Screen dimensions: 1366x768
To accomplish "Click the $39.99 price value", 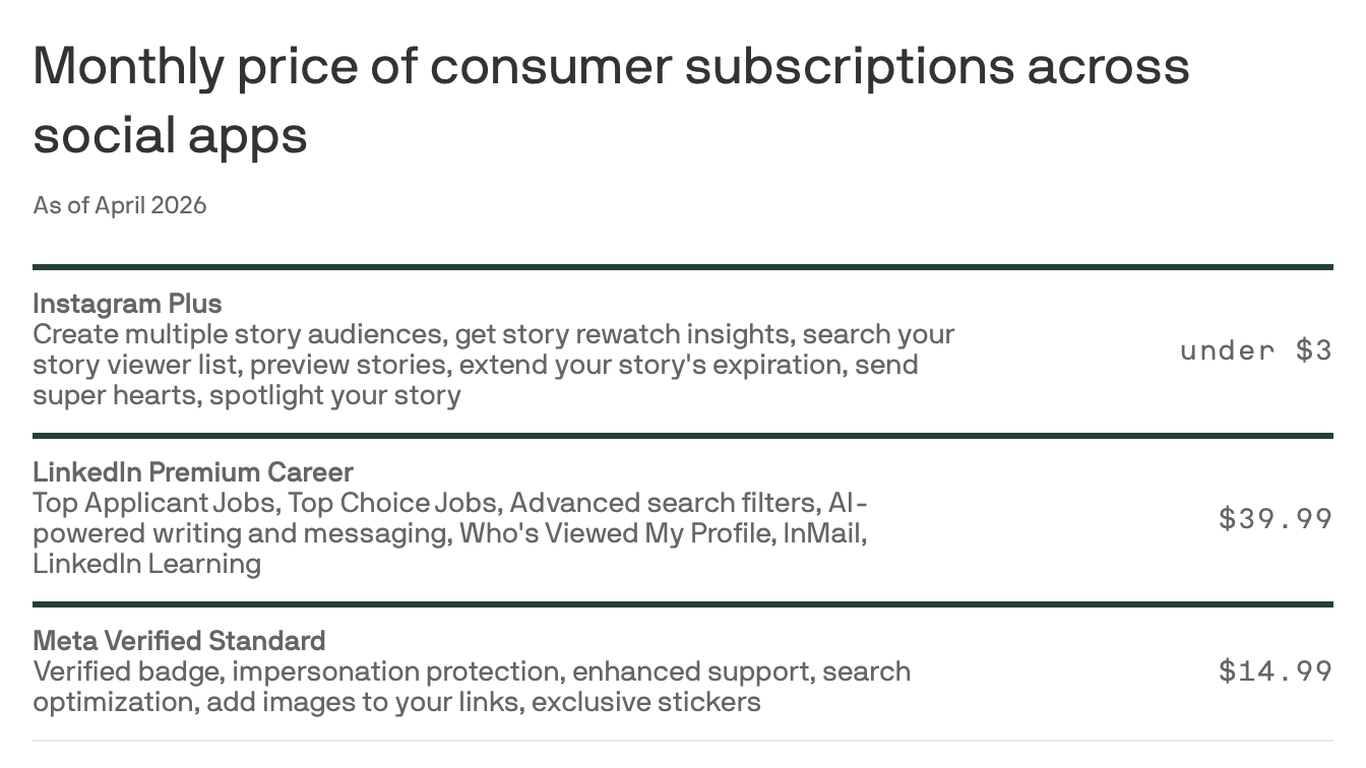I will pyautogui.click(x=1275, y=518).
